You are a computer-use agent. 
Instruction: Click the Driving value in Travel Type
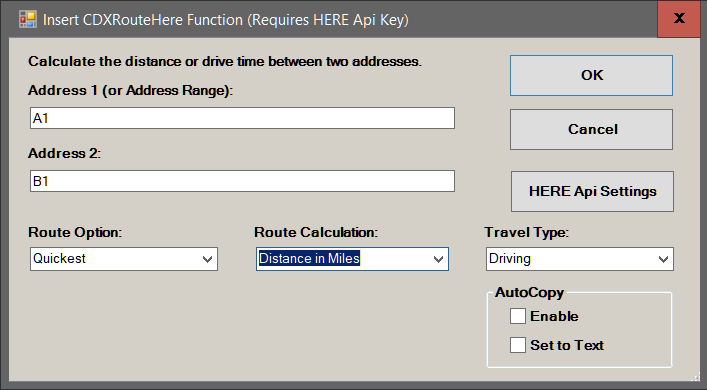pyautogui.click(x=510, y=258)
